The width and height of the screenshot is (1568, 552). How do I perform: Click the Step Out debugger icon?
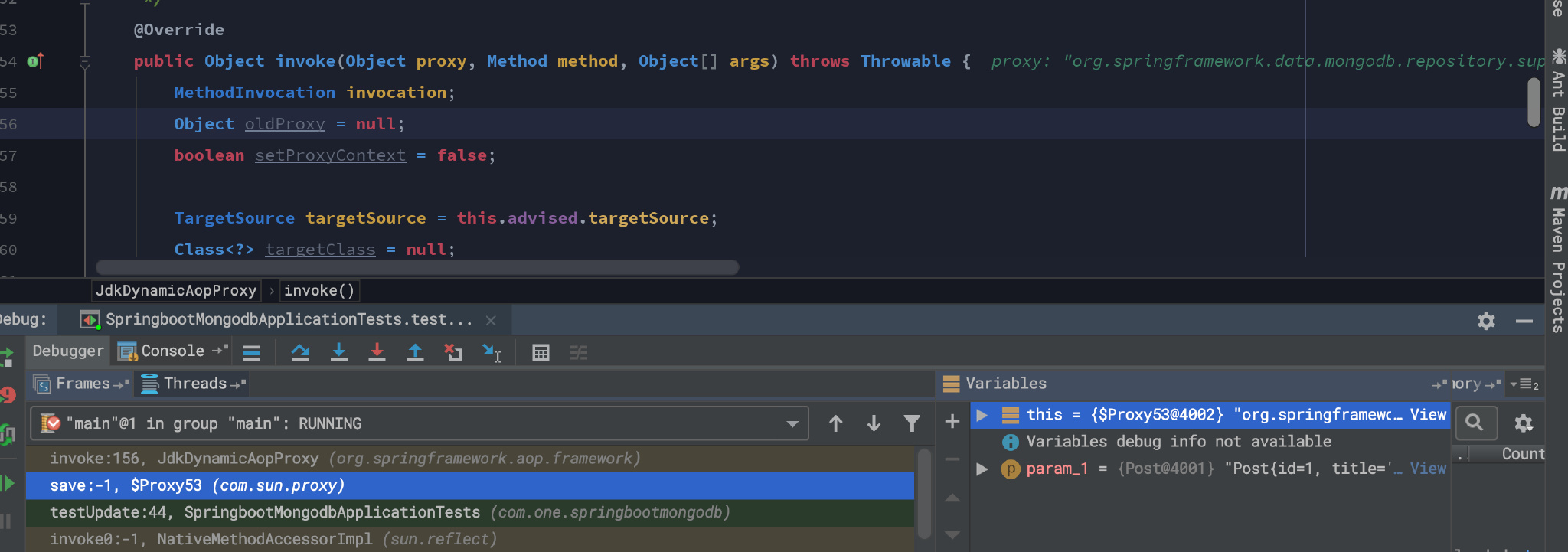coord(415,352)
